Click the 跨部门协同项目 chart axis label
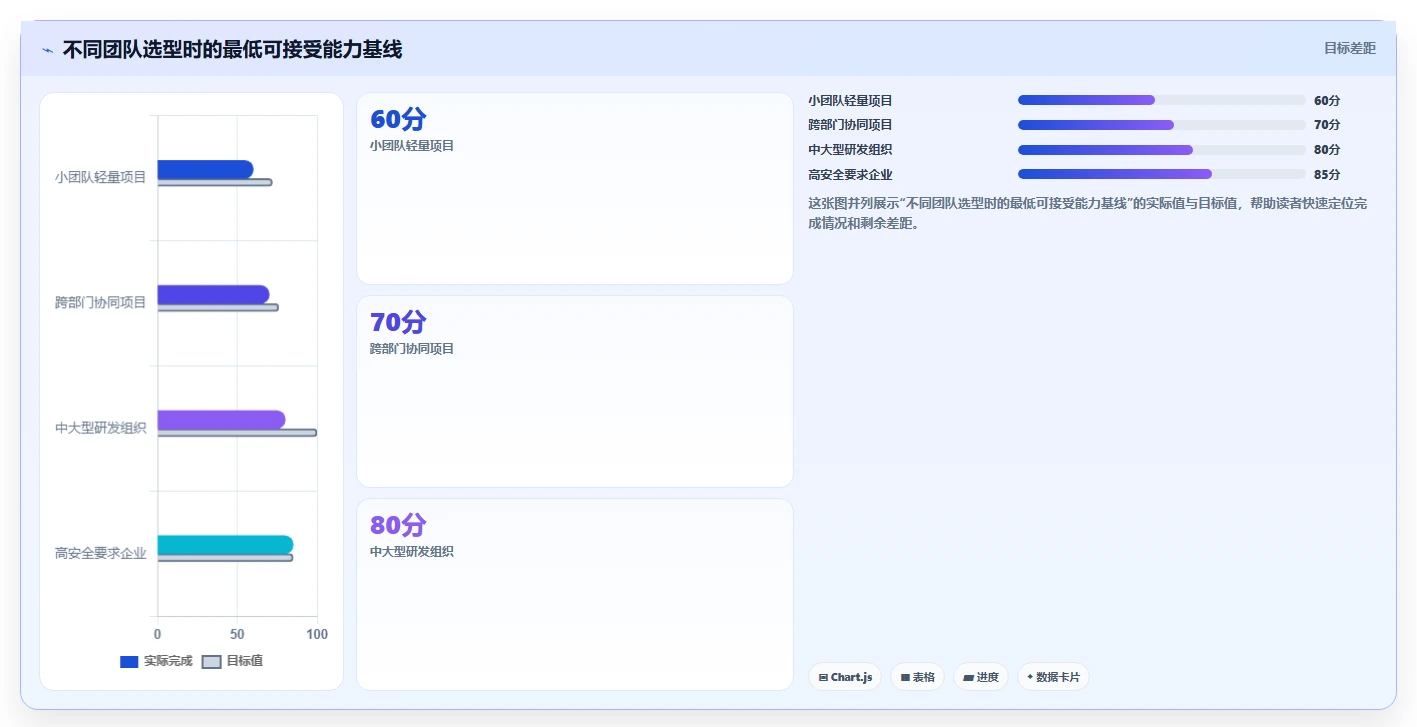The width and height of the screenshot is (1417, 727). pos(100,302)
